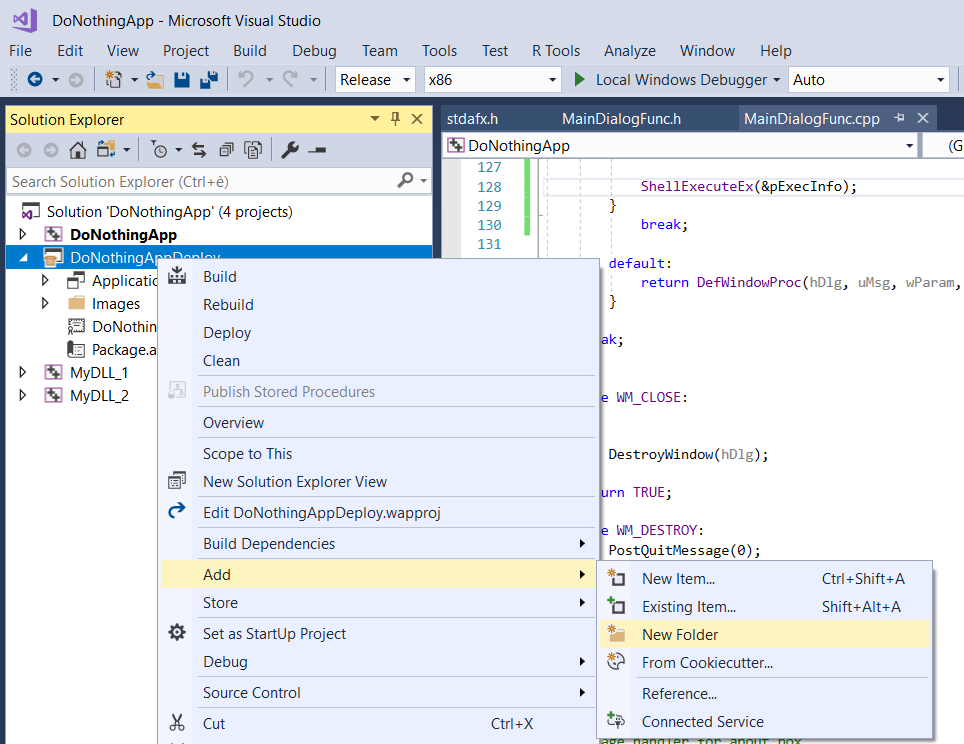Select Edit DoNothingAppDeploy.wapproj
The image size is (964, 744).
[x=378, y=513]
